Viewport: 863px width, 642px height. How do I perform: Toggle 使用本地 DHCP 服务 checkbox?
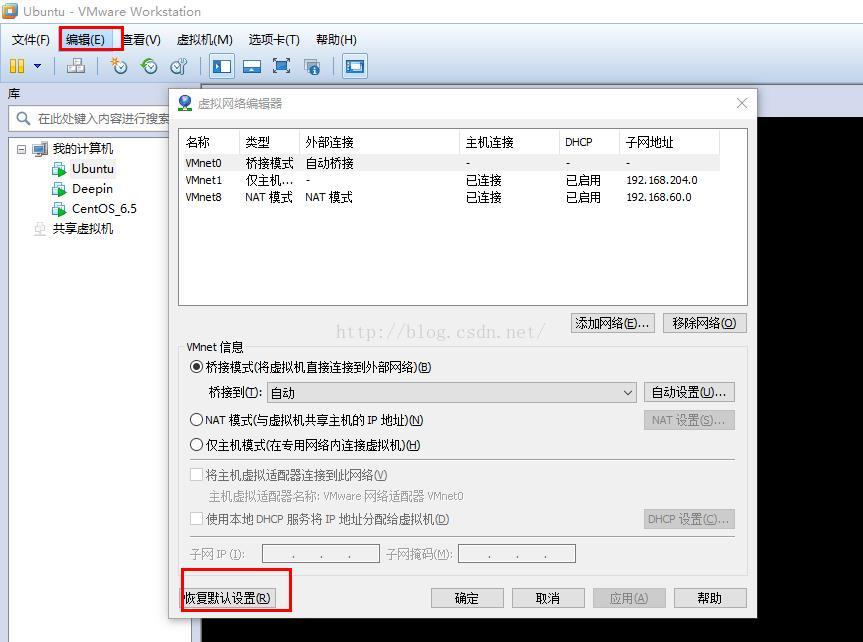(196, 519)
